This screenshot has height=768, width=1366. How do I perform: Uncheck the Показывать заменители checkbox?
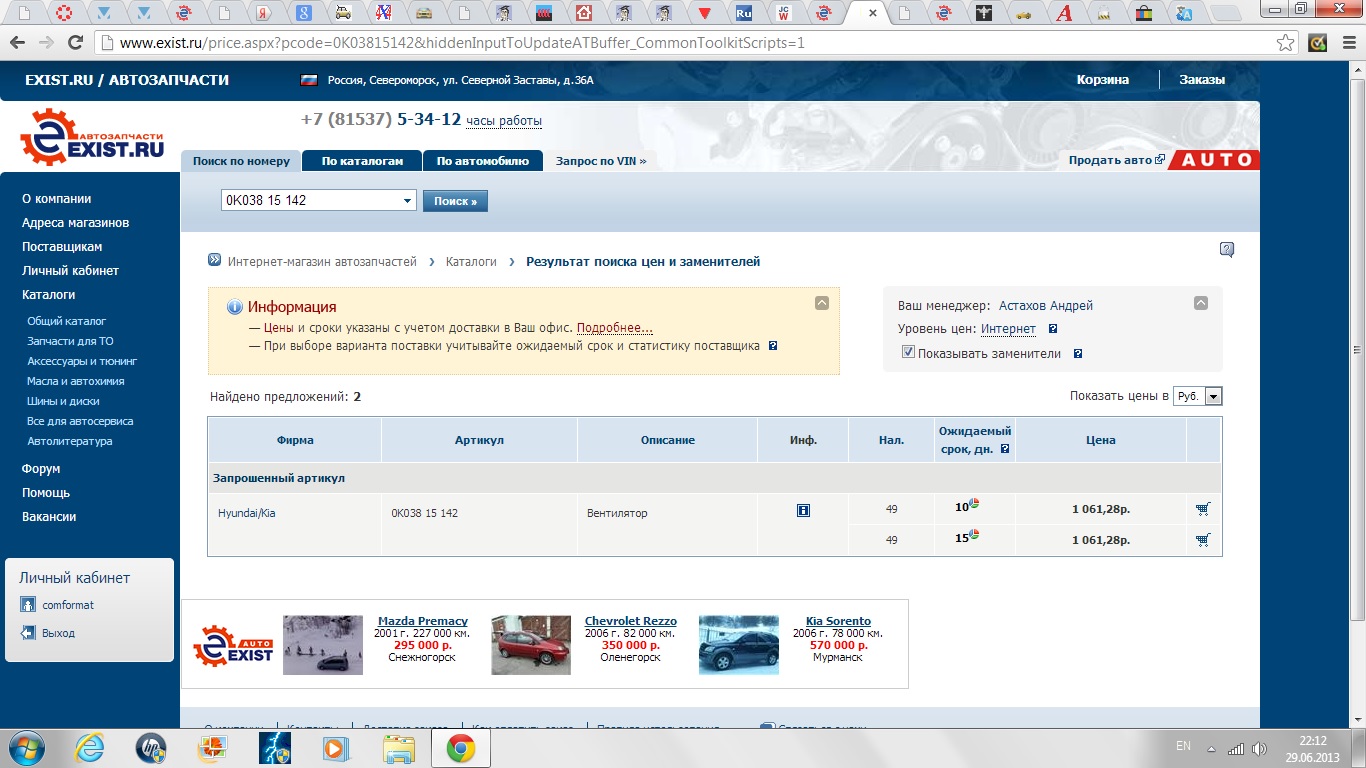[x=908, y=352]
